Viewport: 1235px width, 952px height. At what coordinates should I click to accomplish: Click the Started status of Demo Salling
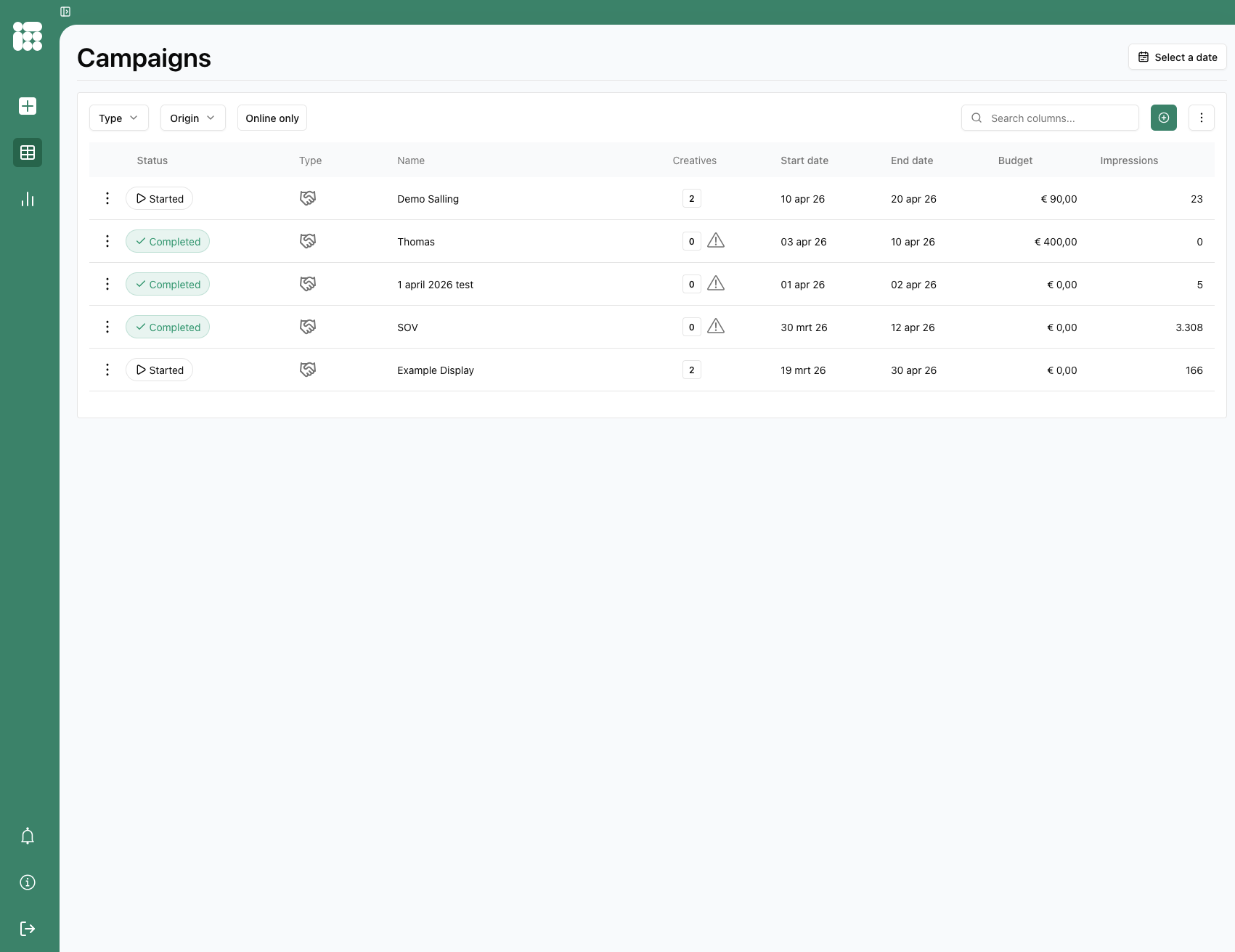point(160,199)
